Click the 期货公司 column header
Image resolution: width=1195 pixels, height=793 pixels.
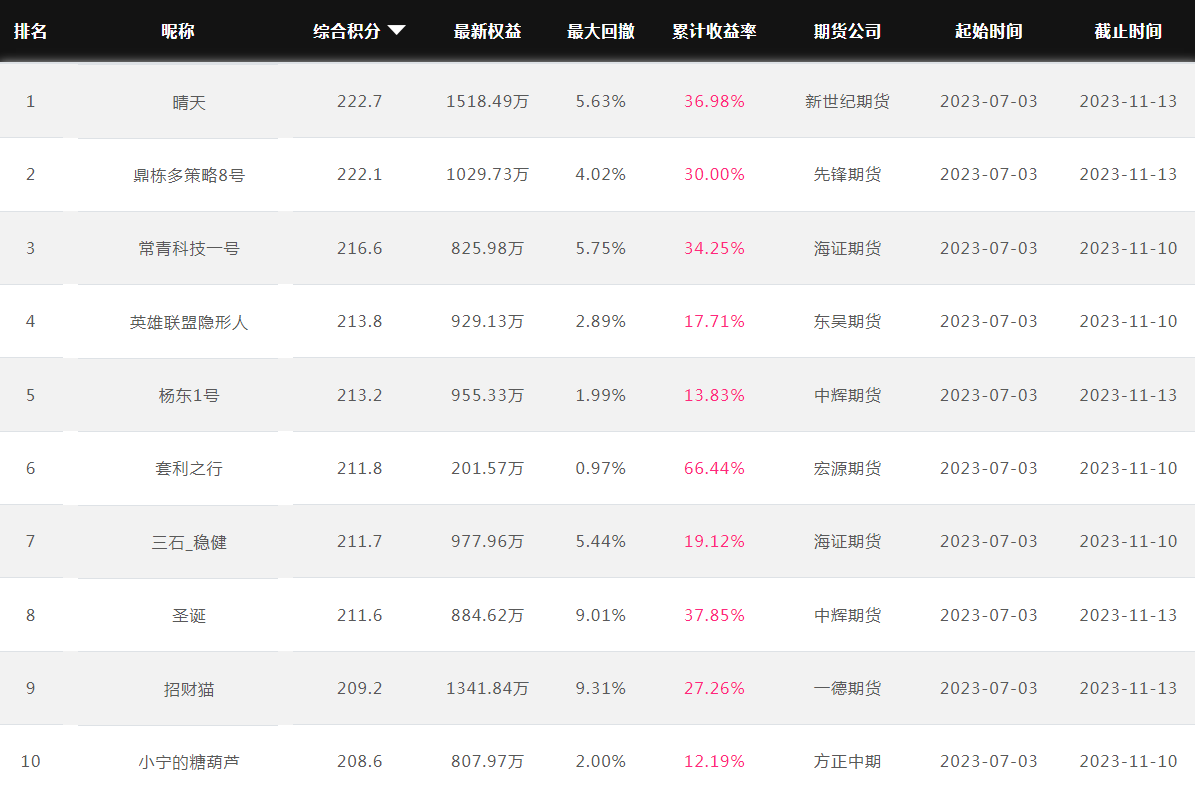[847, 31]
